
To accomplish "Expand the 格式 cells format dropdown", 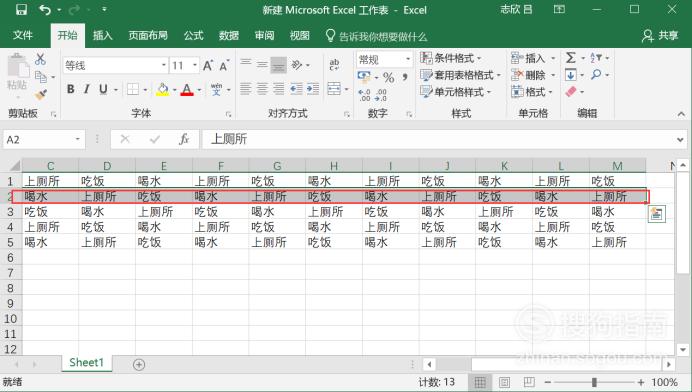I will click(532, 92).
